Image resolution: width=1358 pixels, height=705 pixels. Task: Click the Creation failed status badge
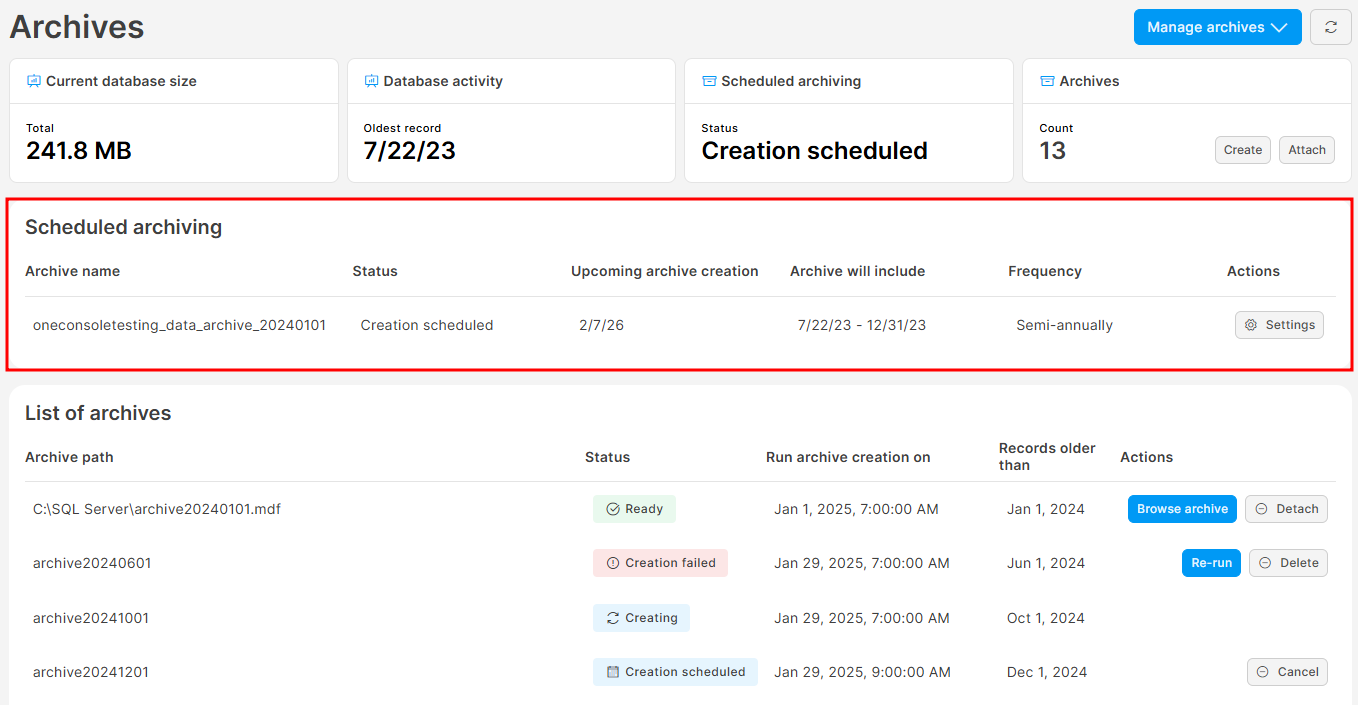[660, 563]
